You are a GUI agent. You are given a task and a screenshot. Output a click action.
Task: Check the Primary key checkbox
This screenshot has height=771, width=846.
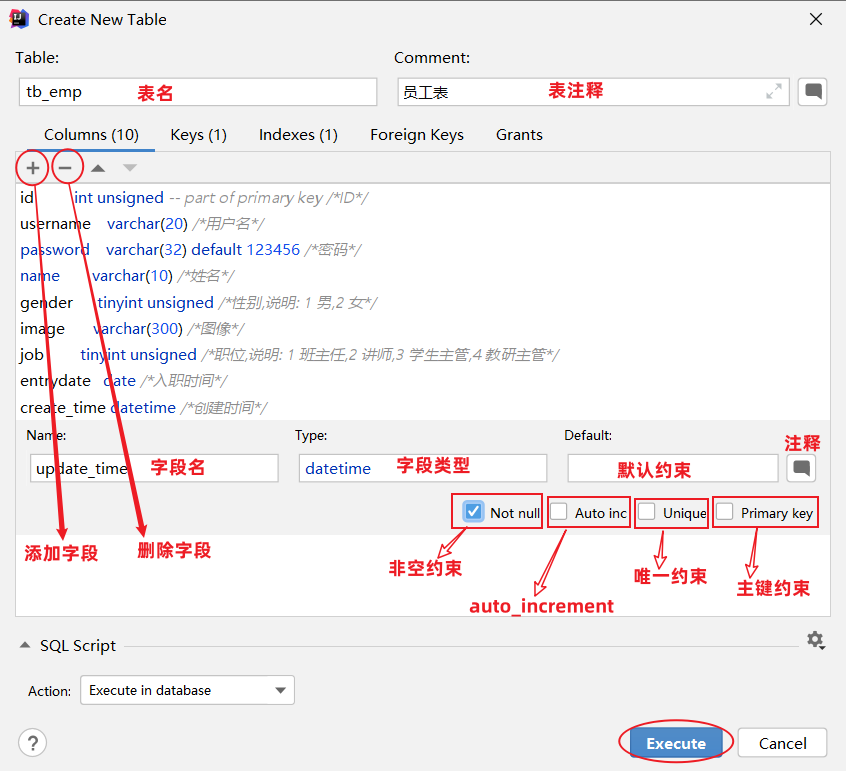coord(725,512)
